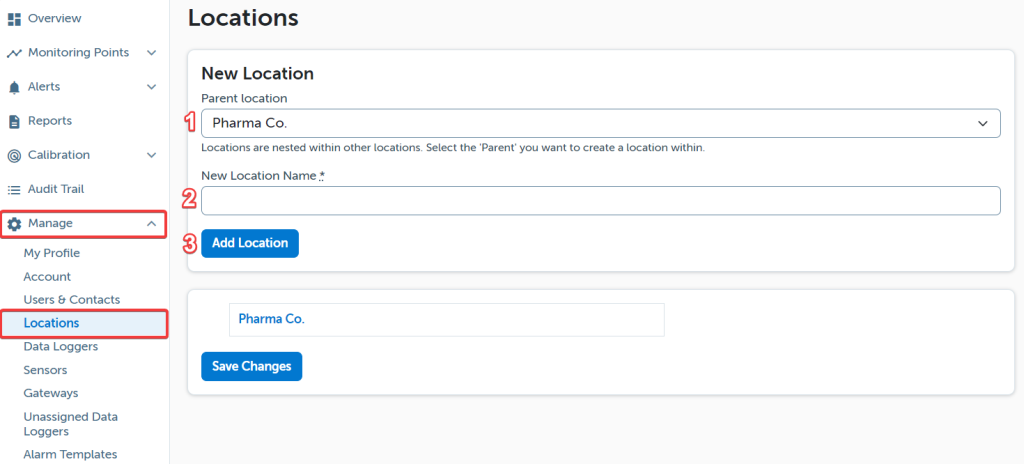Click the Alerts bell icon
The width and height of the screenshot is (1024, 464).
pyautogui.click(x=14, y=87)
